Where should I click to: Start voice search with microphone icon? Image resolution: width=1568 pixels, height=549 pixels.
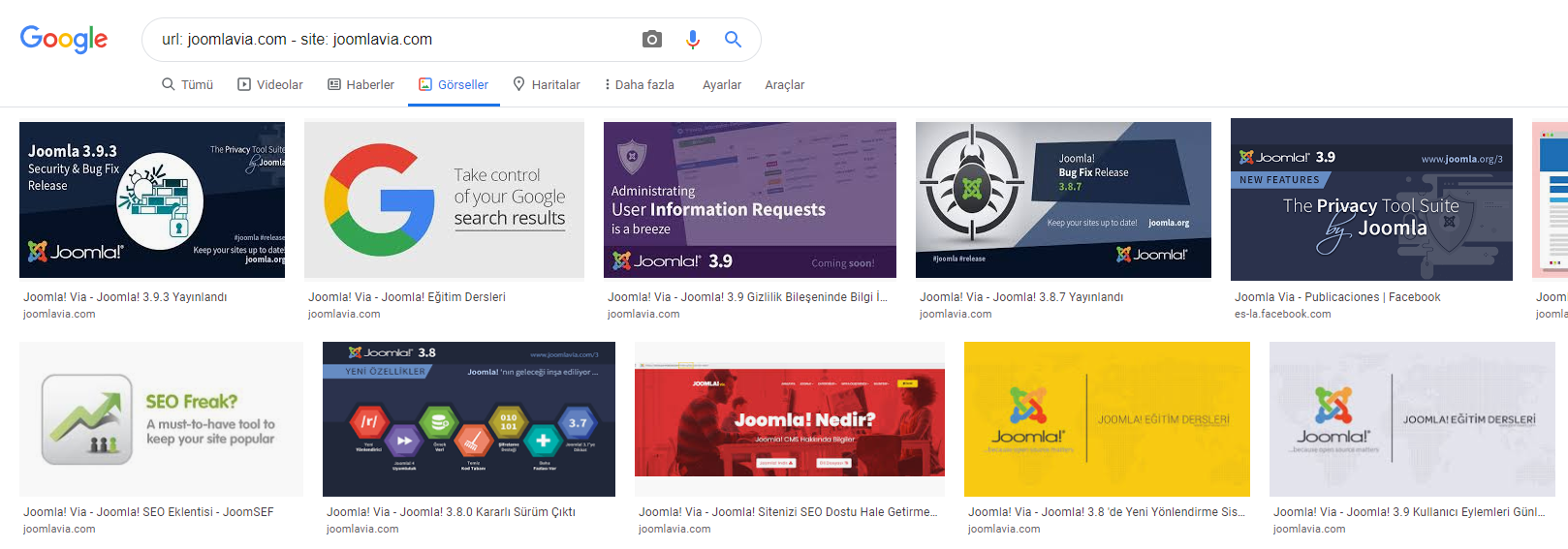click(x=693, y=40)
